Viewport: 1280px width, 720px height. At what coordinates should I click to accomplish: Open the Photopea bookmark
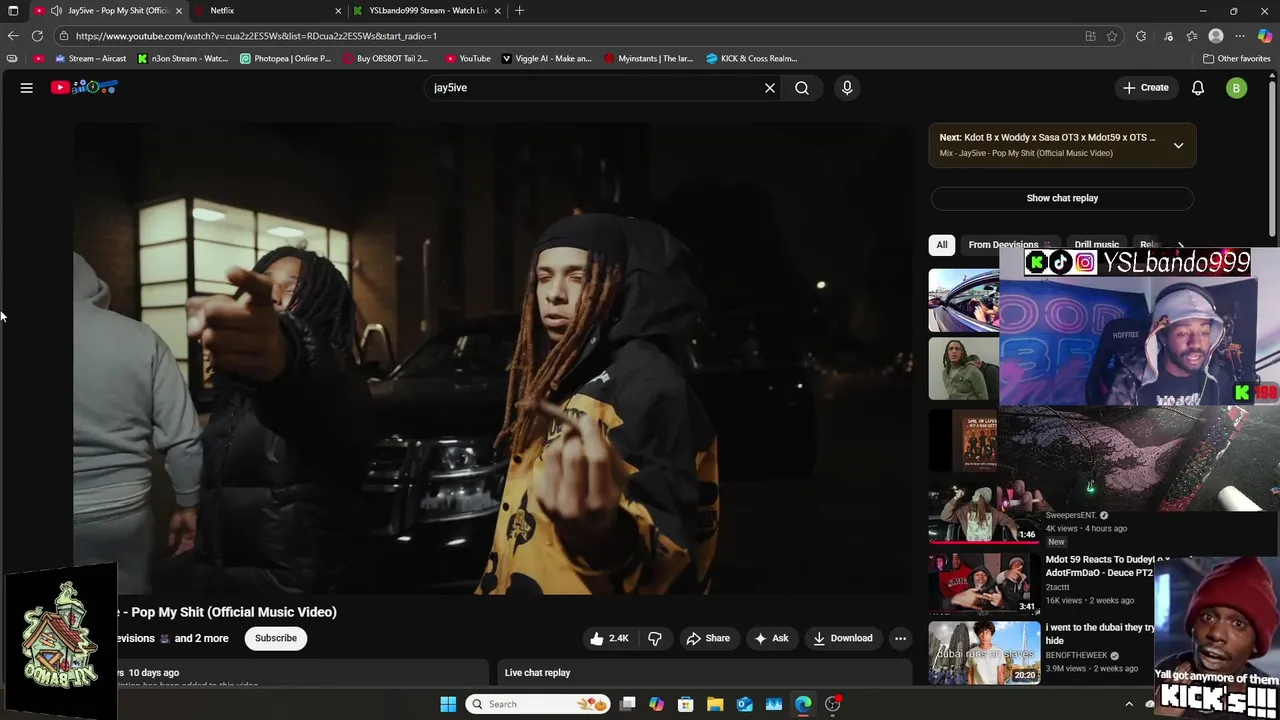click(286, 58)
